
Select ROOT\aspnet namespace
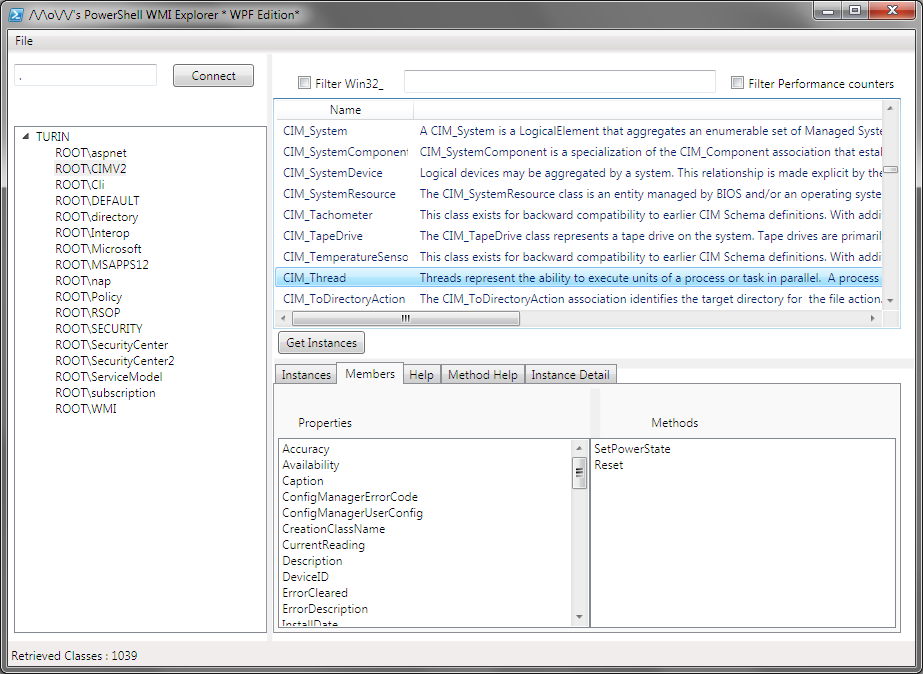[91, 152]
